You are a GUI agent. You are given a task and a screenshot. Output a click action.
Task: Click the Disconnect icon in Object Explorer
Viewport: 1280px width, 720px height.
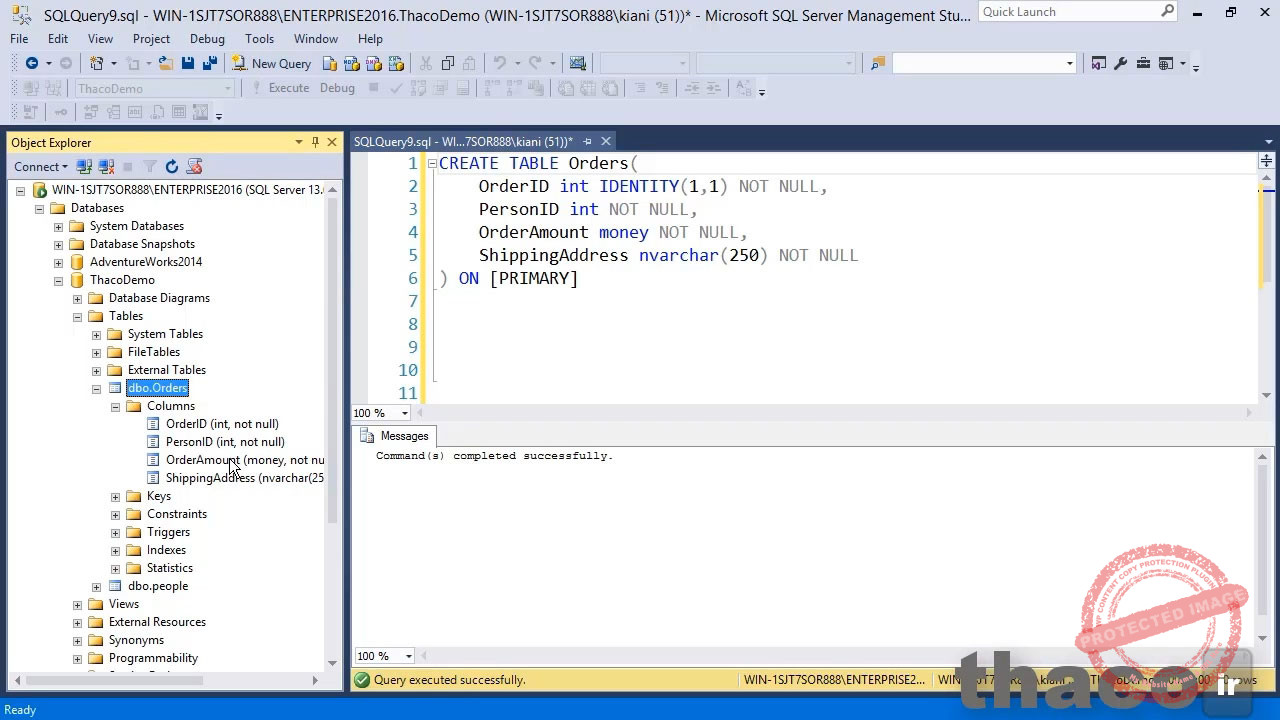tap(106, 166)
